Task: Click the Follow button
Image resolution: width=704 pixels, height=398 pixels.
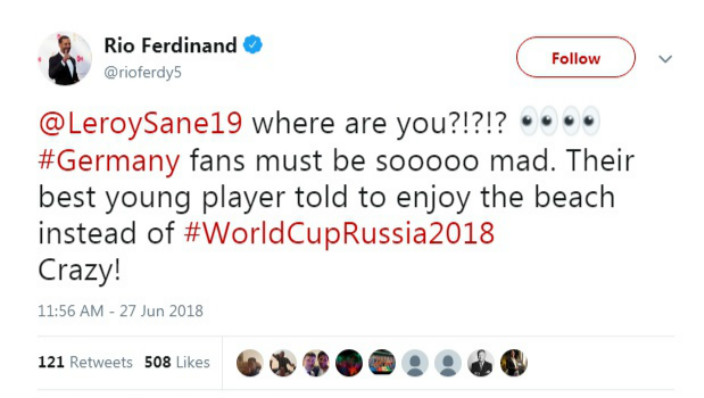Action: [576, 57]
